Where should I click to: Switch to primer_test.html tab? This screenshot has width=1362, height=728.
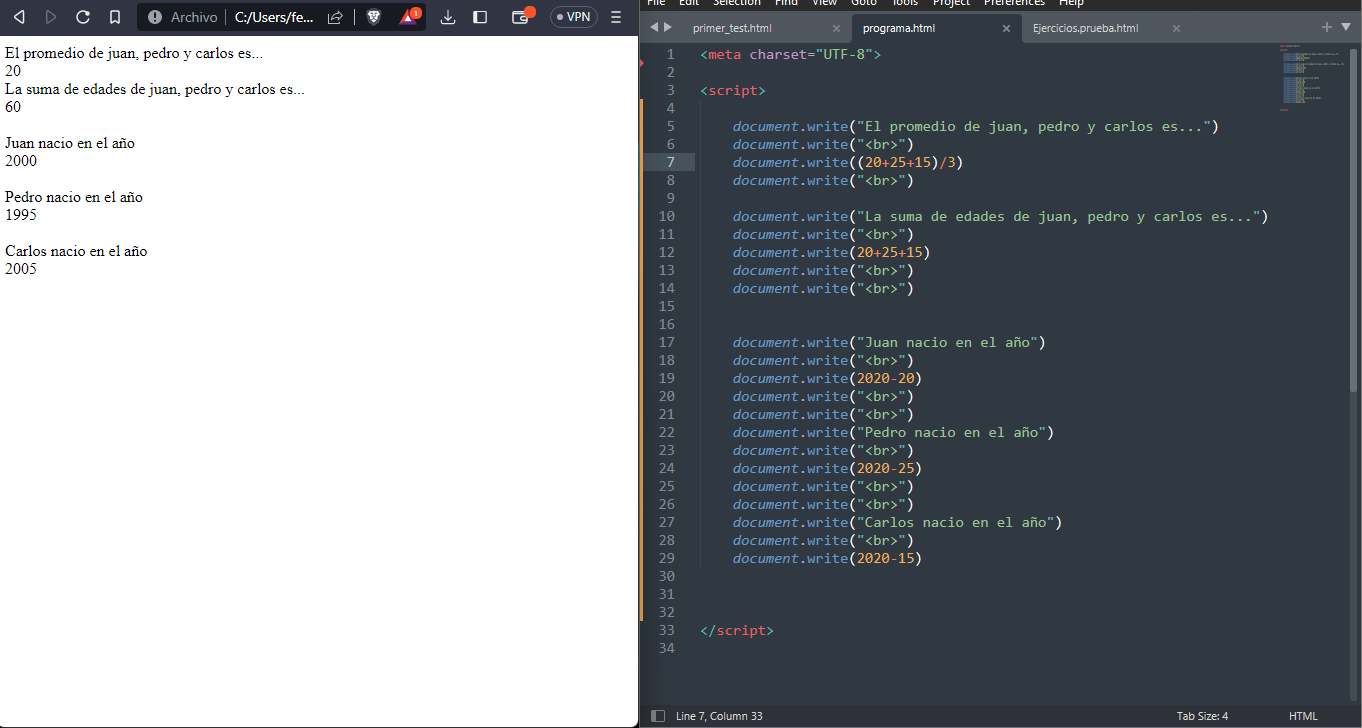coord(732,28)
